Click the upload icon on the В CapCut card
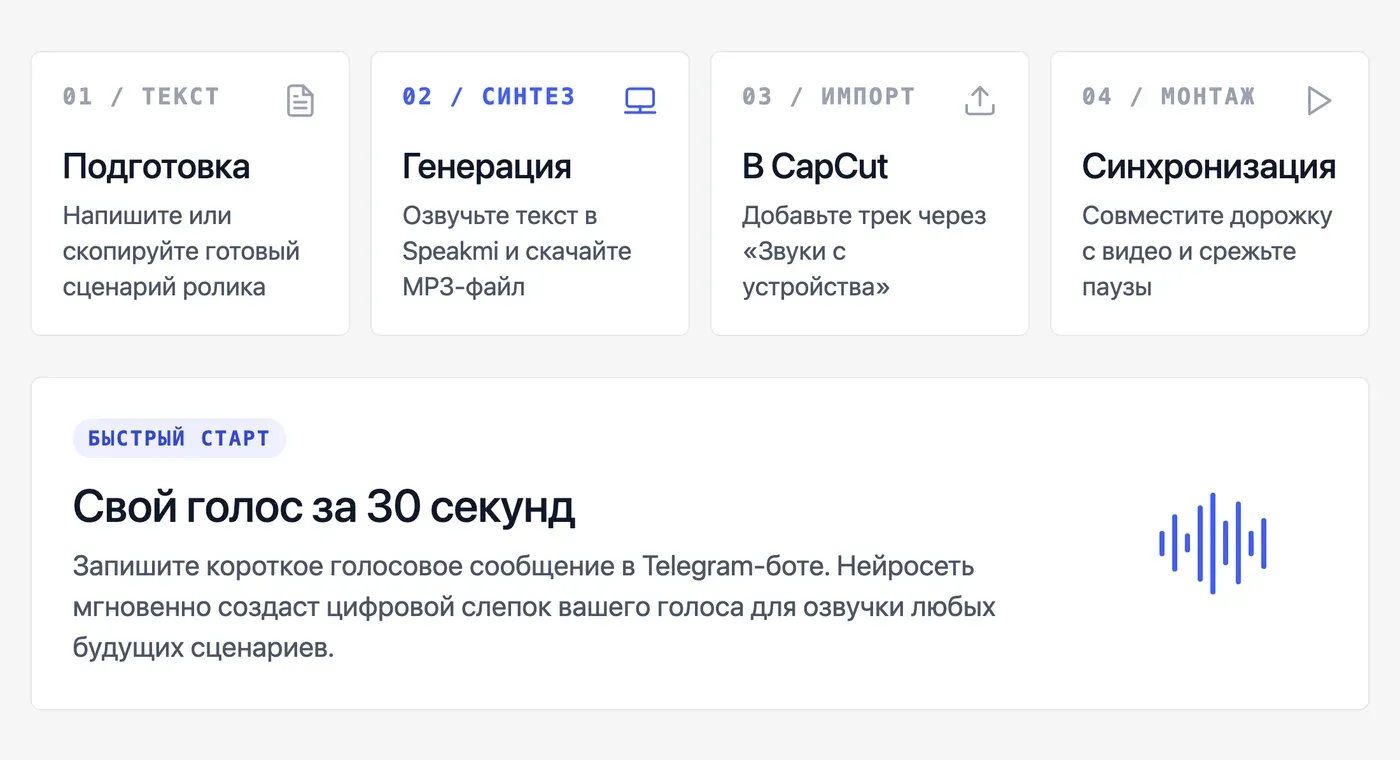The width and height of the screenshot is (1400, 760). pos(980,100)
